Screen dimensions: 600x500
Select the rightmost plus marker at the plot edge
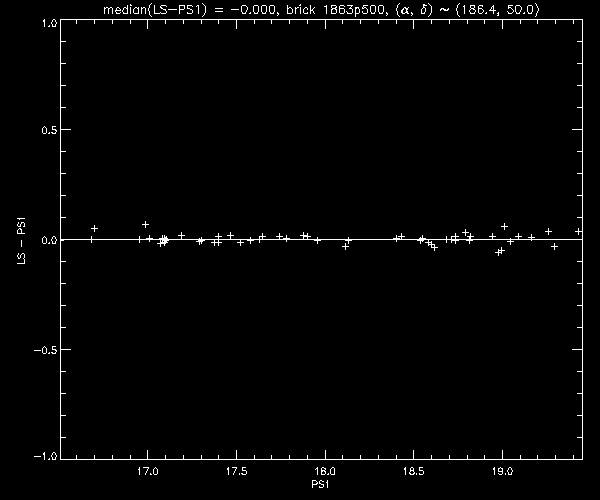[x=578, y=231]
